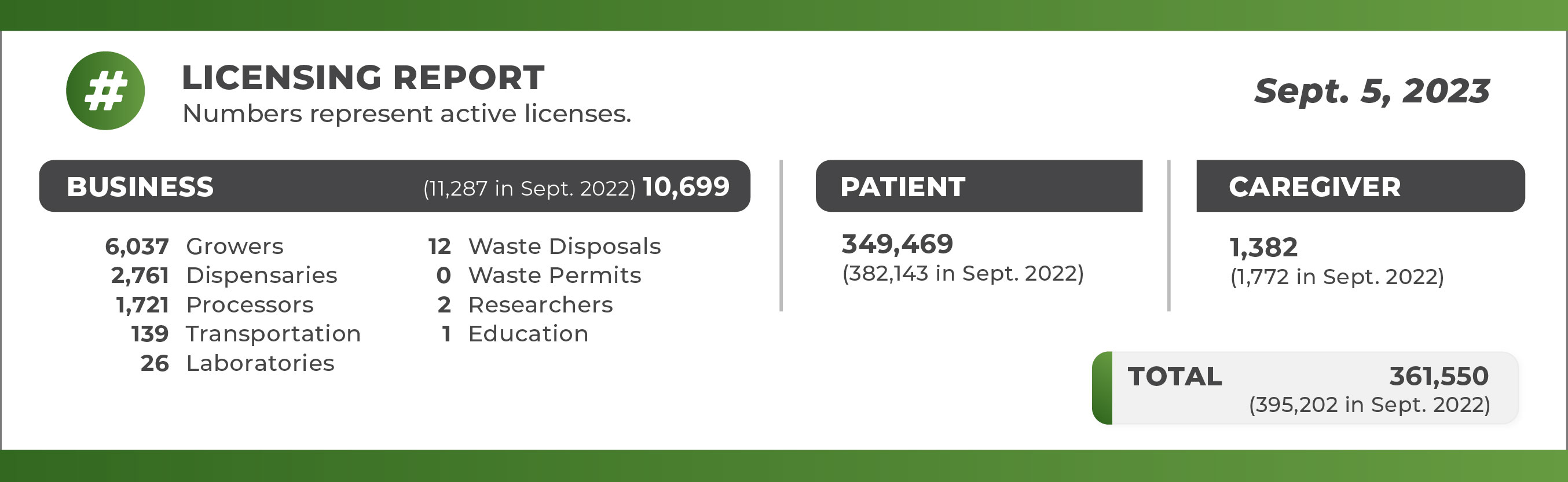This screenshot has height=482, width=1568.
Task: Click the 10,699 business total
Action: pos(686,187)
